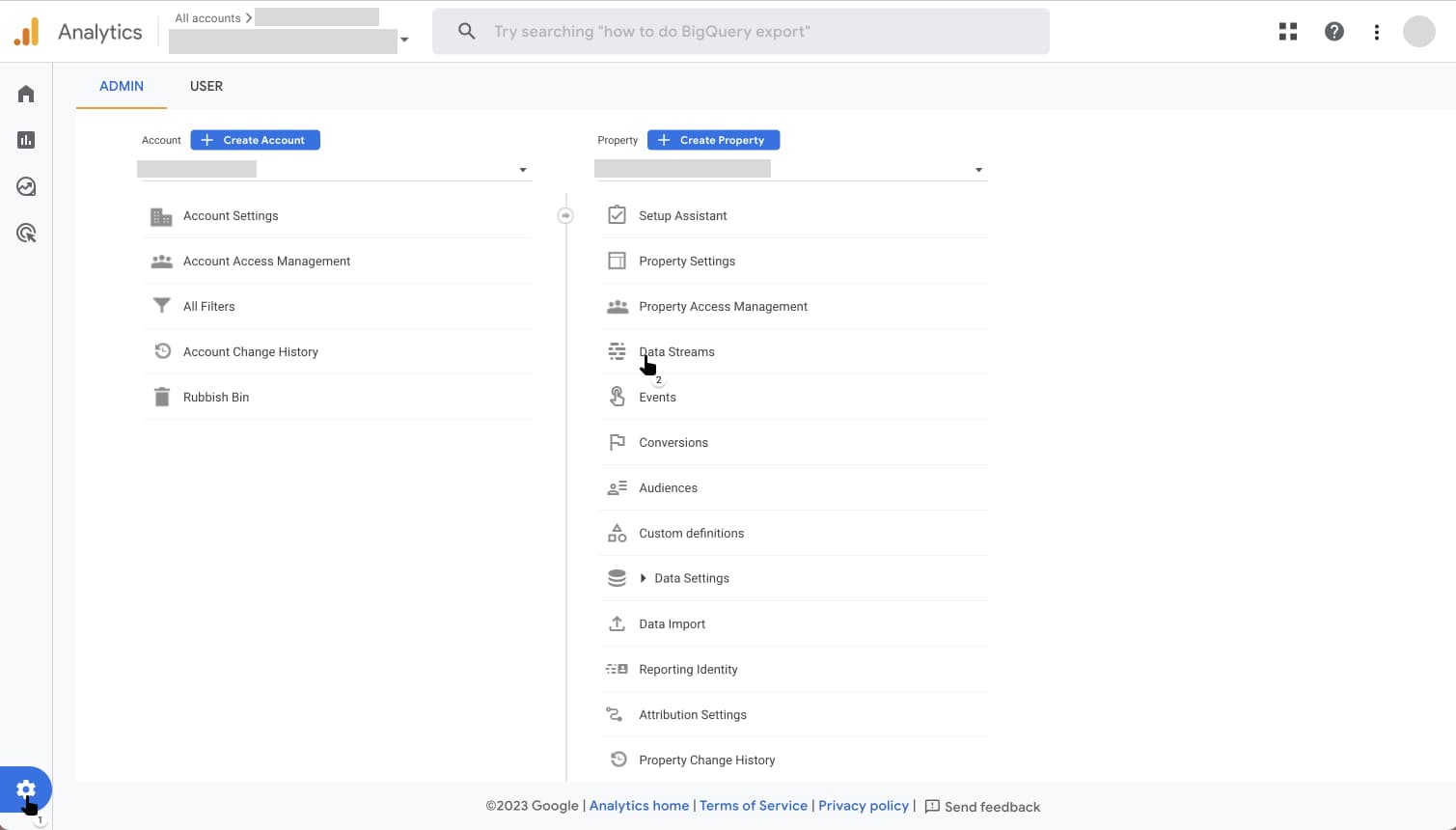Click the Create Property button

pos(713,140)
